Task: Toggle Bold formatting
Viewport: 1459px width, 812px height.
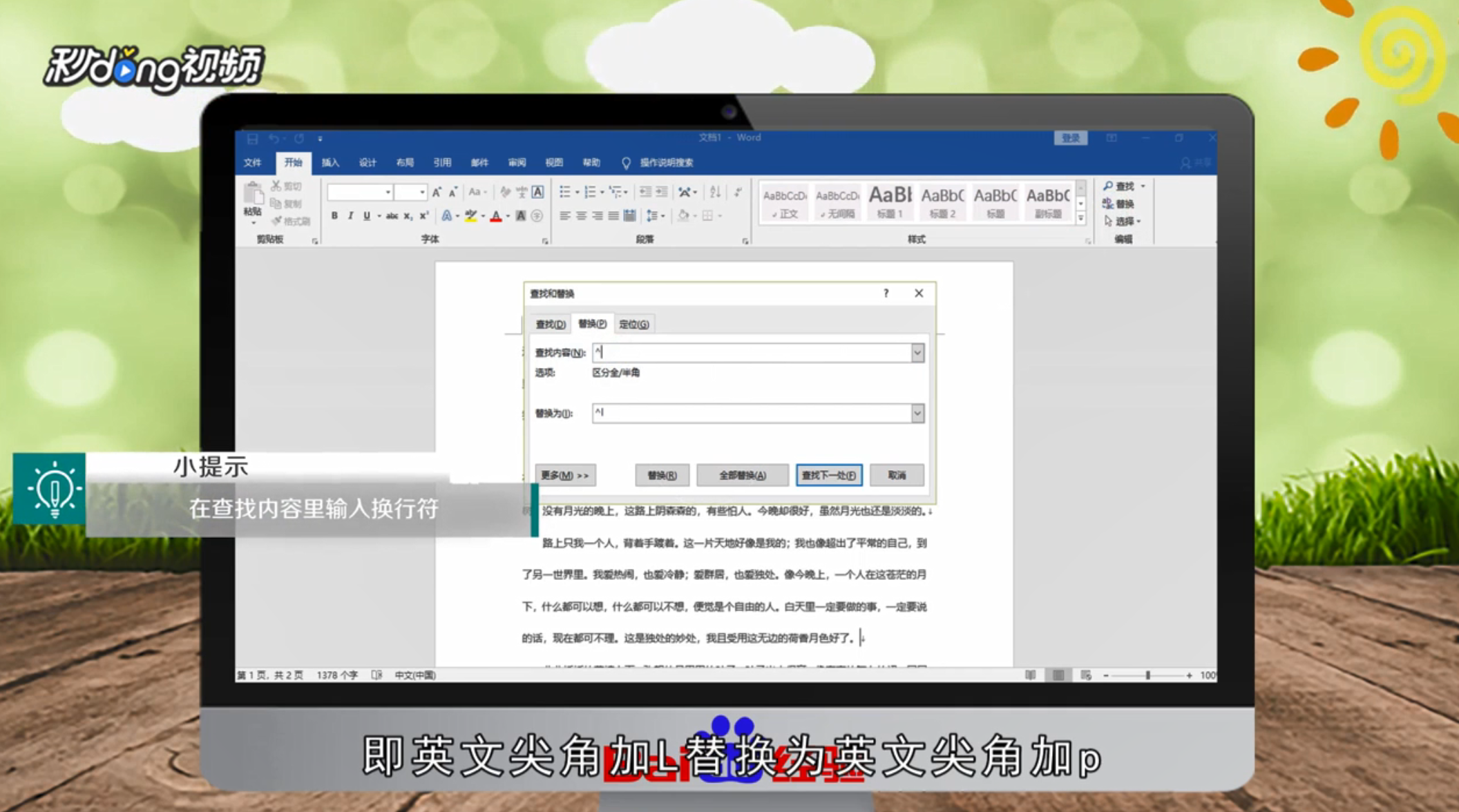Action: tap(334, 216)
